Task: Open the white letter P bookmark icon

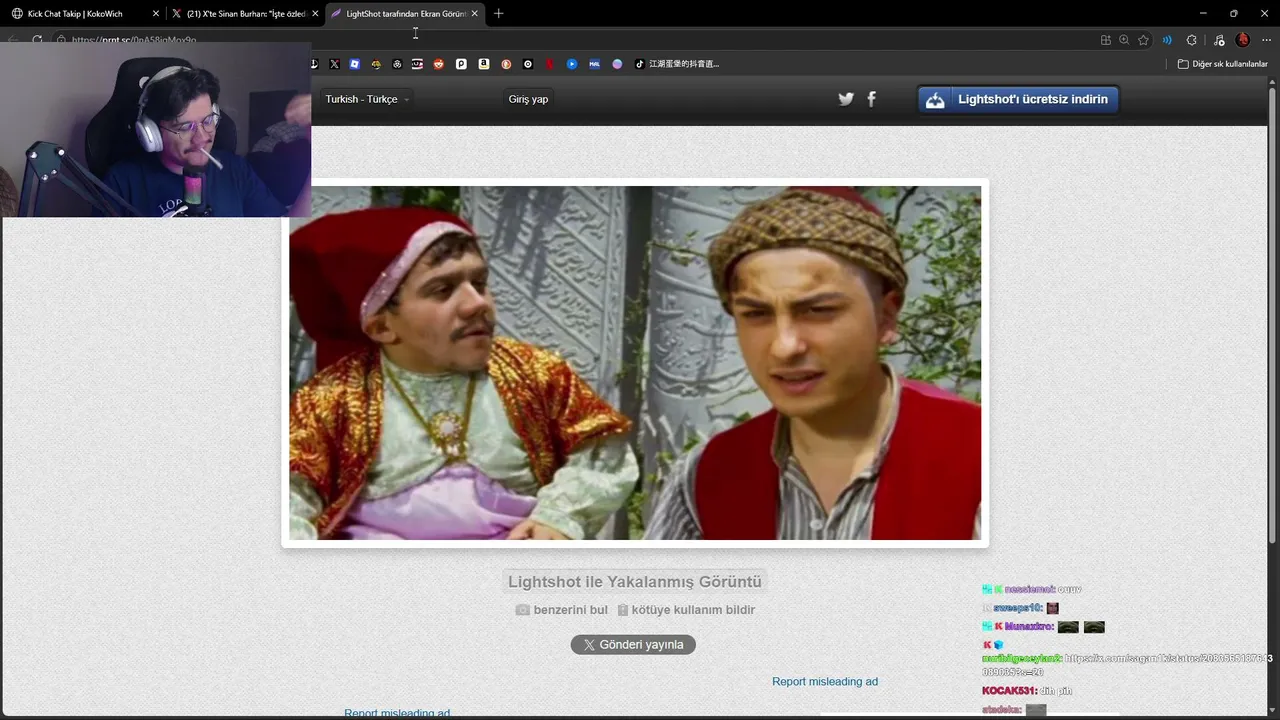Action: pos(461,64)
